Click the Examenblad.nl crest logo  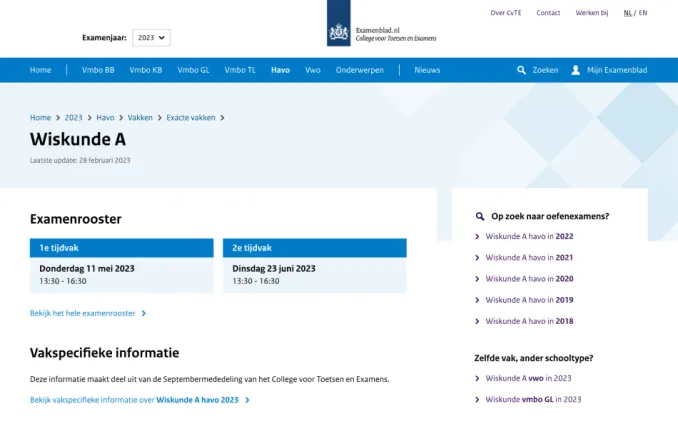point(339,32)
